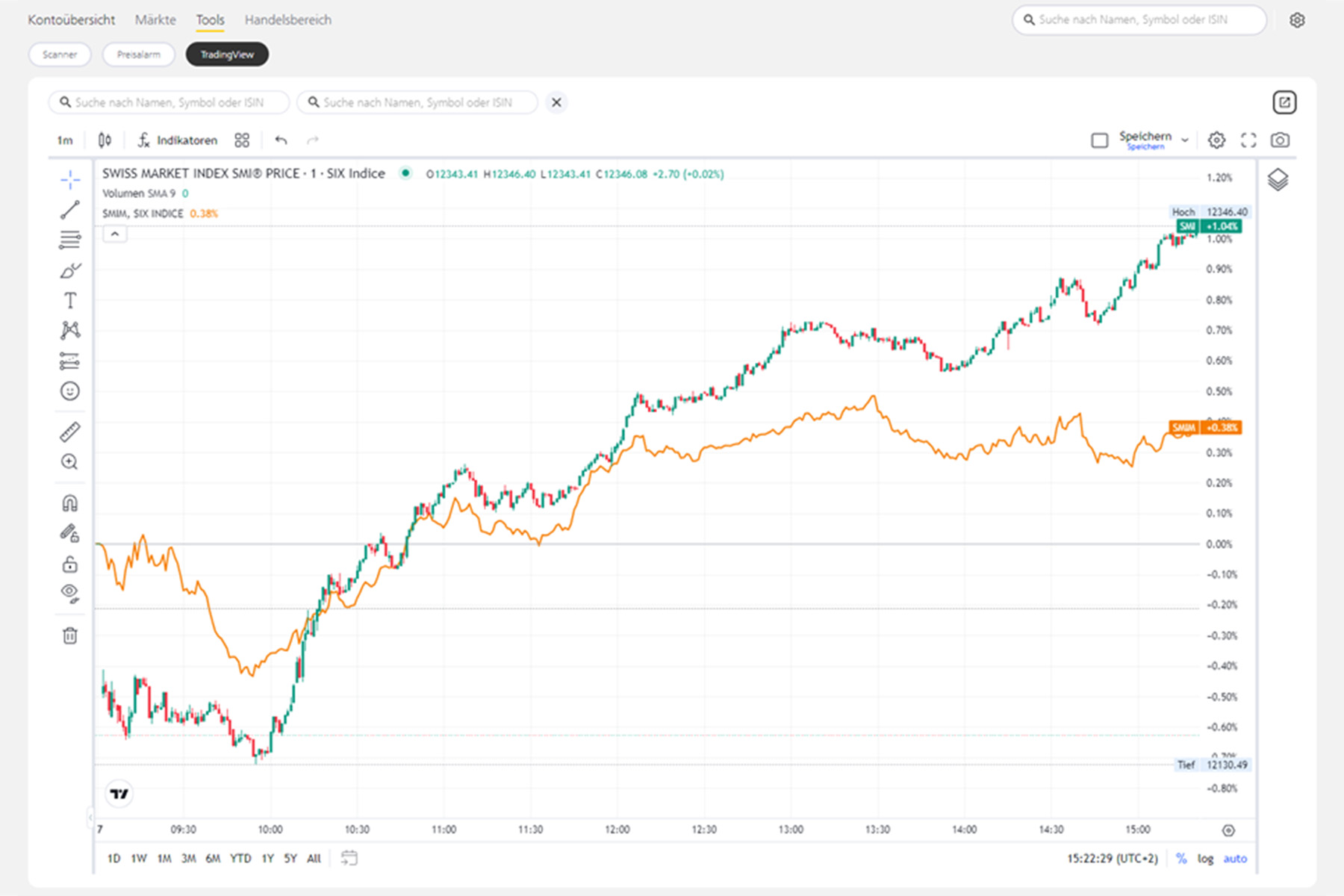Open the candlestick chart type selector

click(x=105, y=140)
